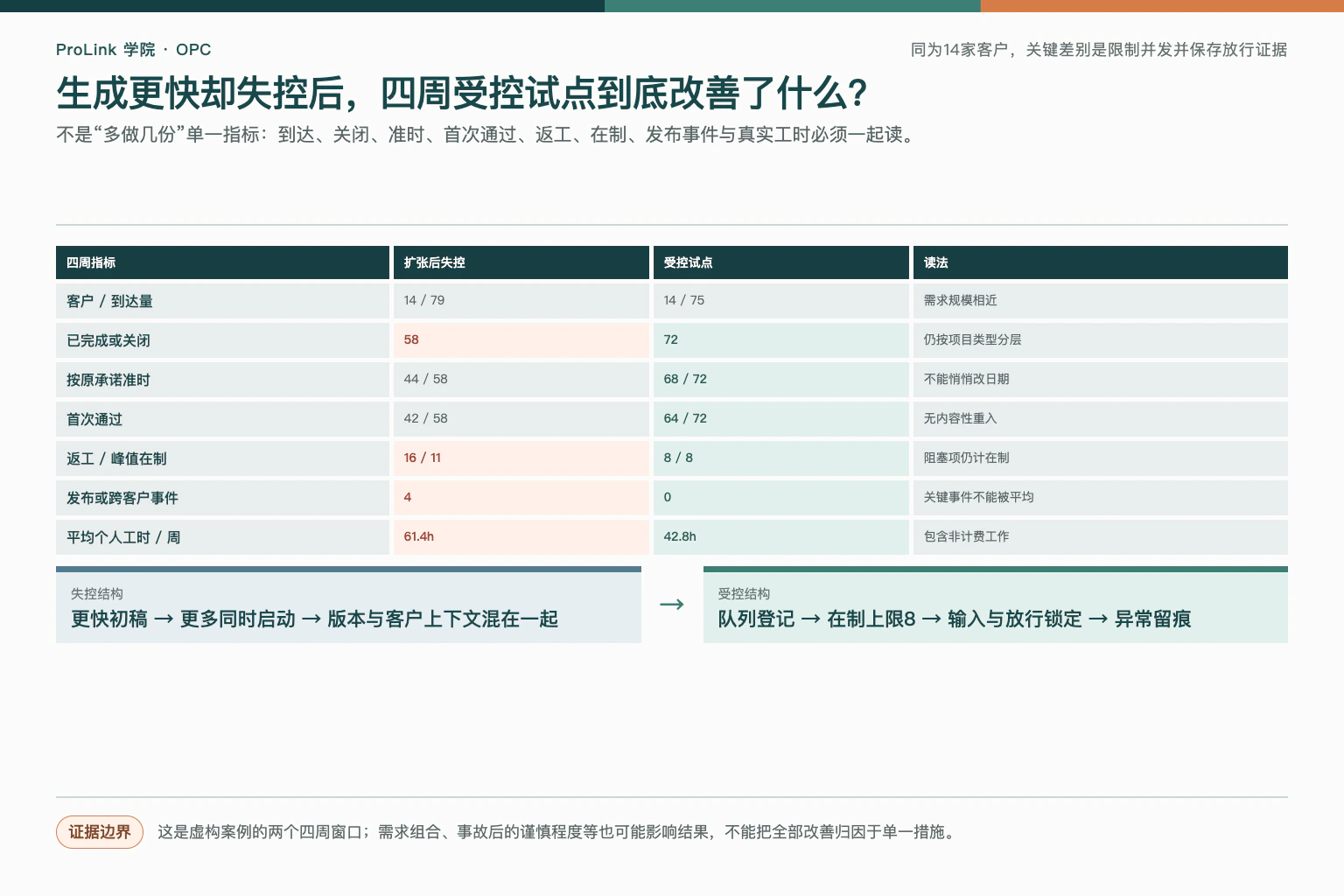The width and height of the screenshot is (1344, 896).
Task: Click note 不能悄悄改日期
Action: point(966,379)
